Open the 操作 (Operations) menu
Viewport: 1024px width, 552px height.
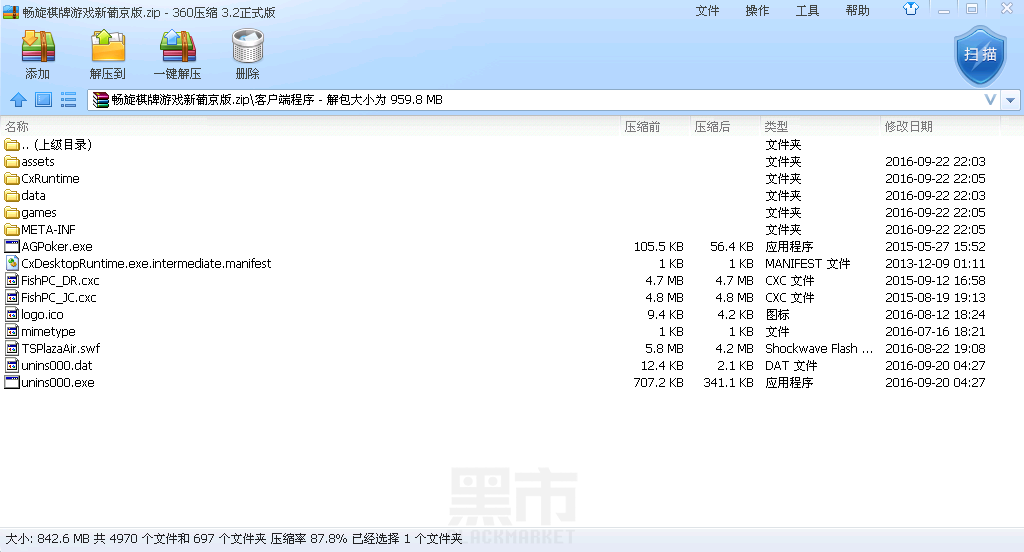[x=757, y=10]
